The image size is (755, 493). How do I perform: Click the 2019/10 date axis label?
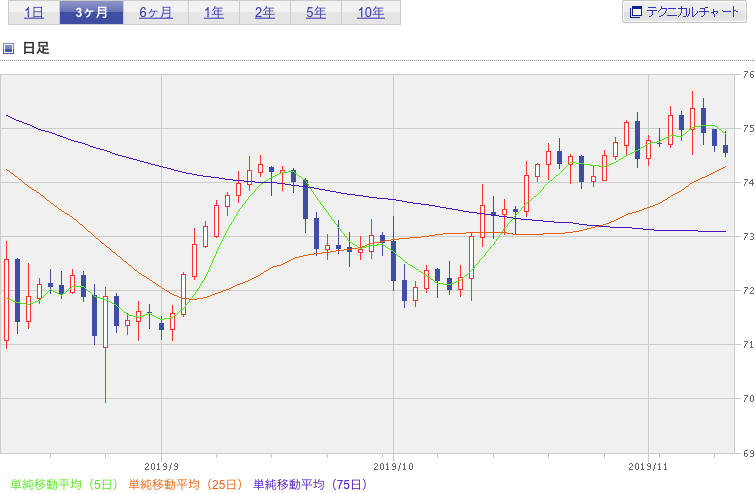click(x=393, y=467)
